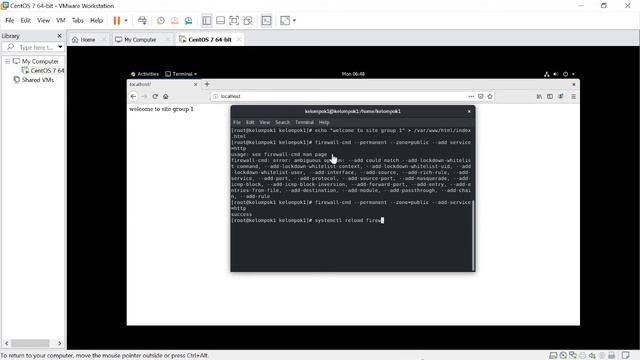Select My Computer in the library tree
640x360 pixels.
[x=40, y=61]
